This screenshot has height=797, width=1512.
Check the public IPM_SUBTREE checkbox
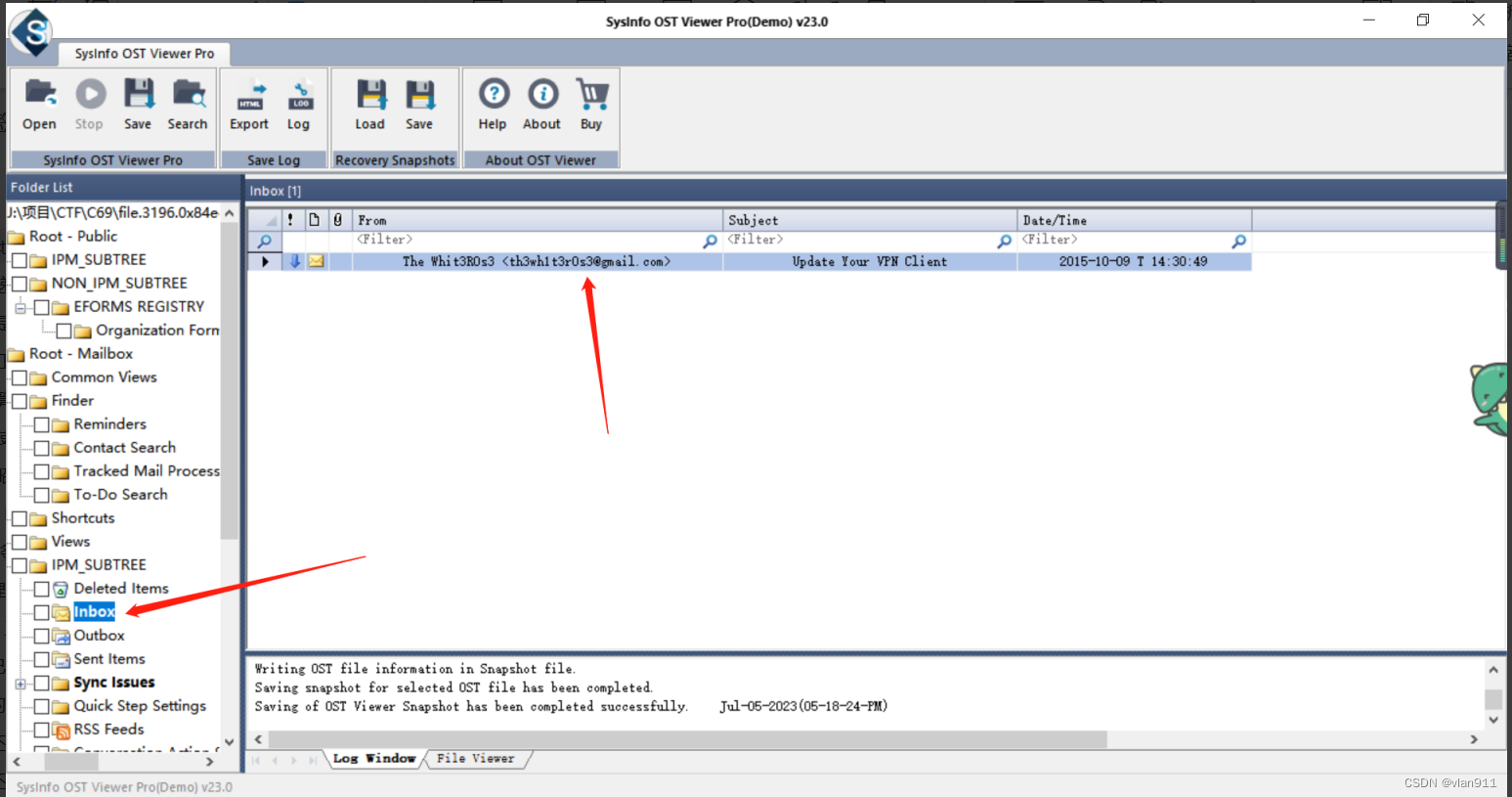coord(19,260)
